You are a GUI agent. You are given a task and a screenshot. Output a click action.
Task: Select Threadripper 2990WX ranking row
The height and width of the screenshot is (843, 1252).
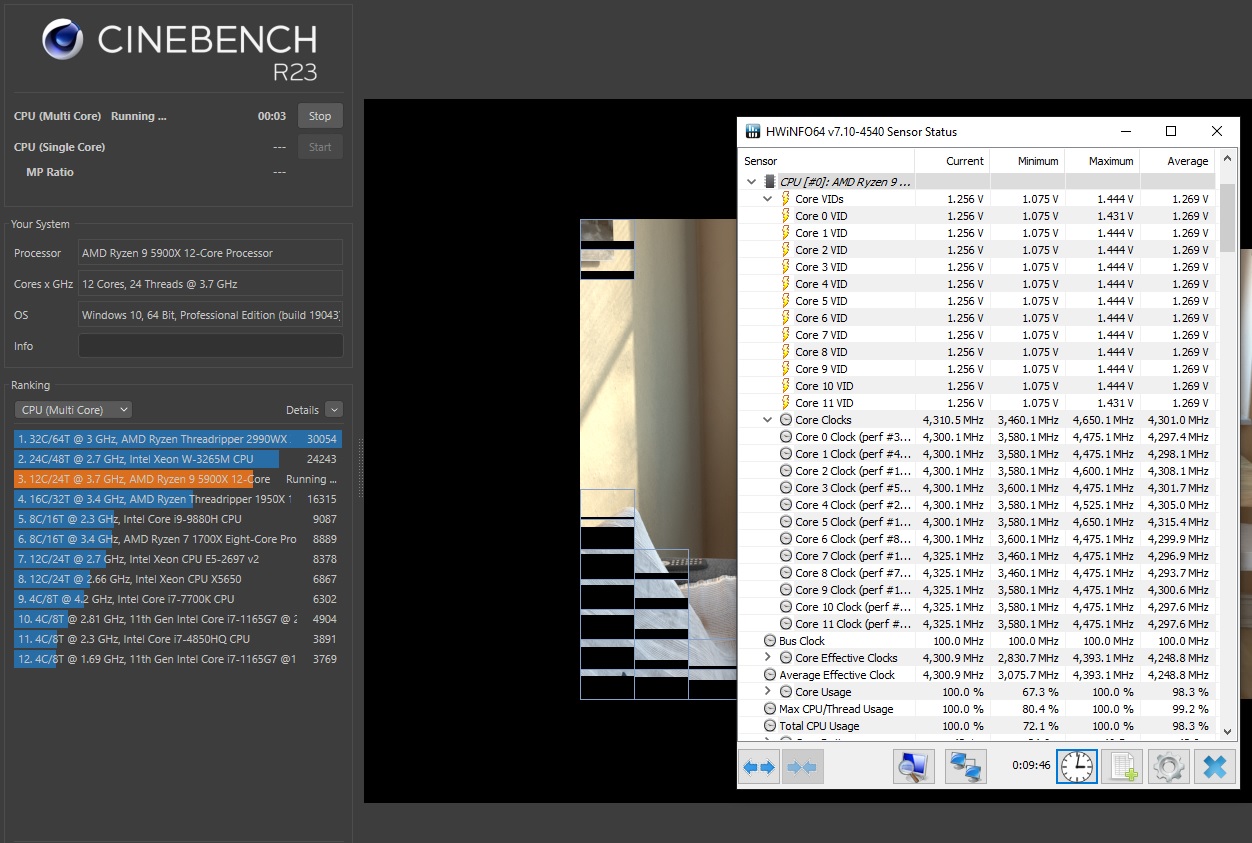[x=178, y=439]
